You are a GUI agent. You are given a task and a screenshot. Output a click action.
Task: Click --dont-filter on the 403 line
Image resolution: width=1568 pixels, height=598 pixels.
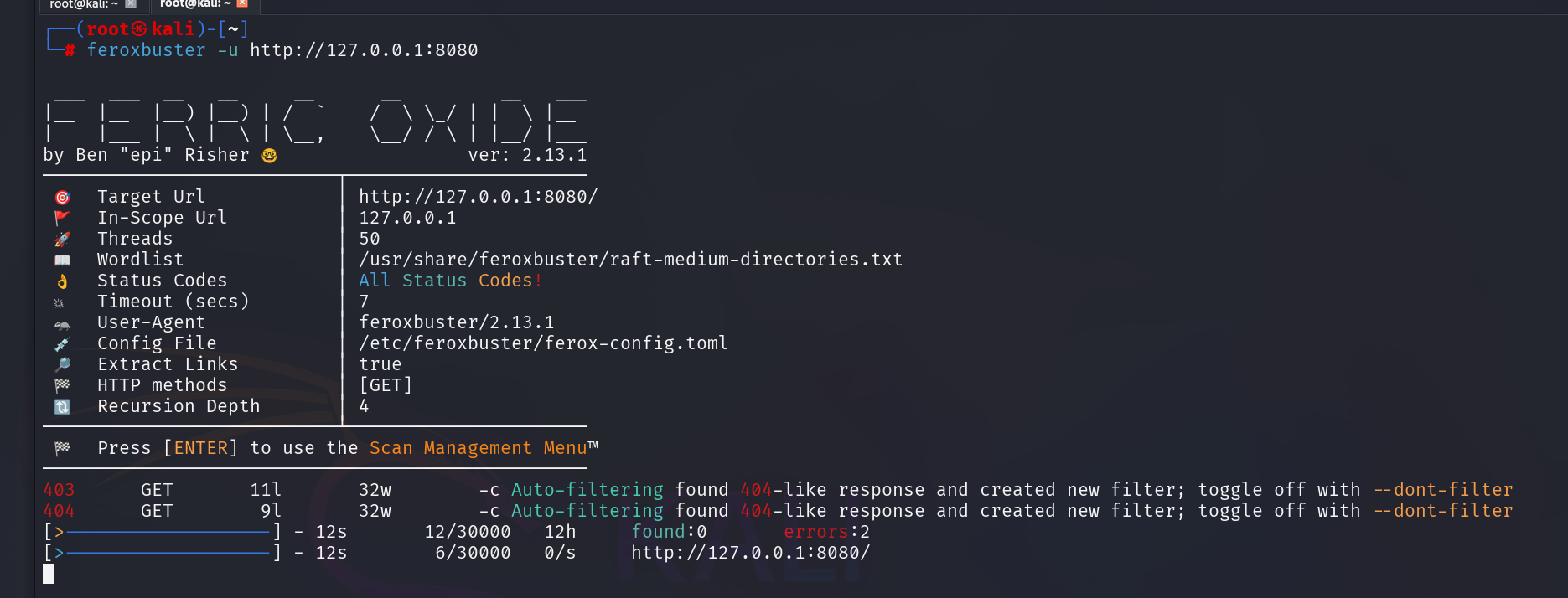[1443, 490]
